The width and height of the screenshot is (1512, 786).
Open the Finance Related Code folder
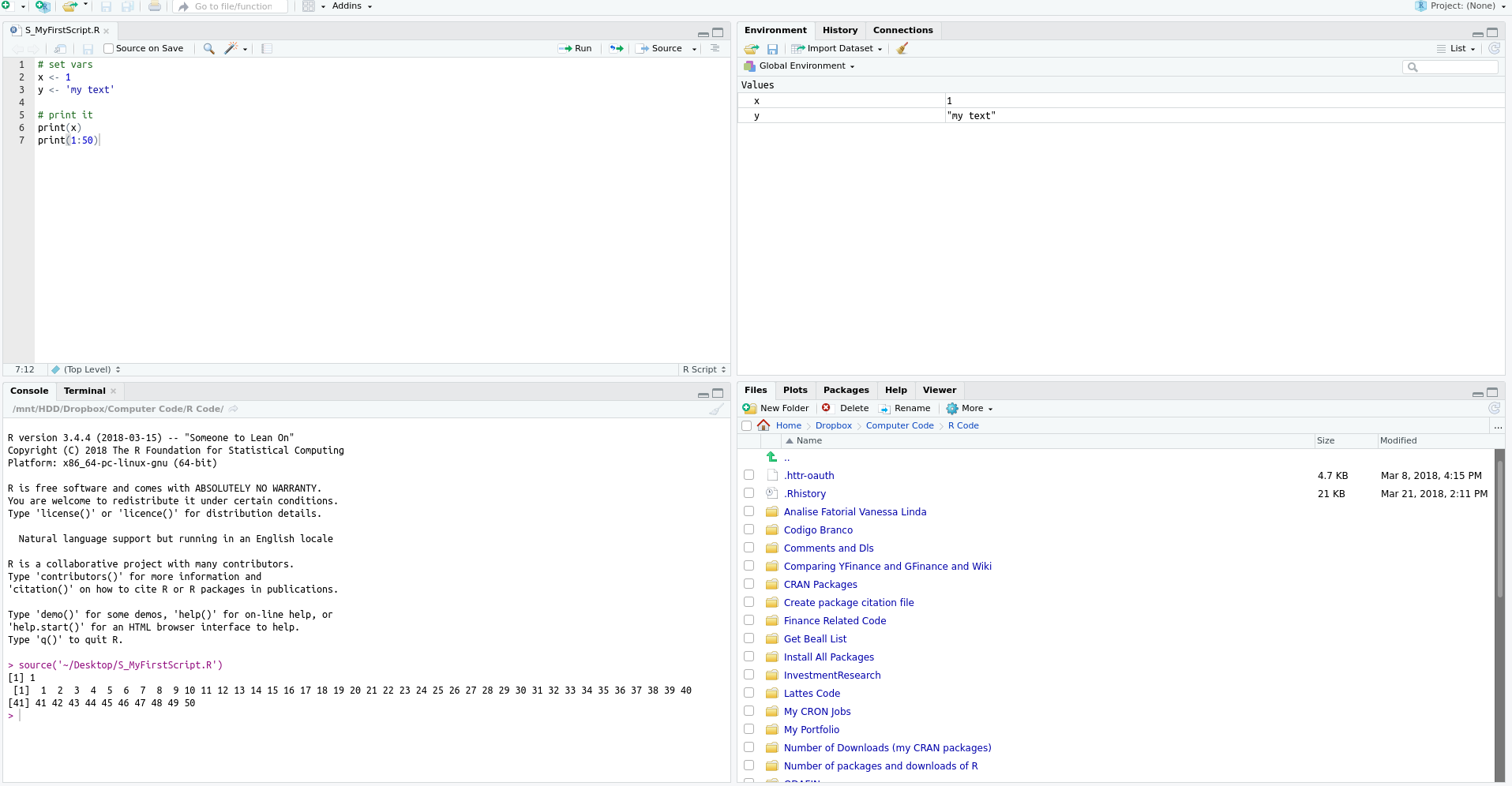click(x=835, y=621)
